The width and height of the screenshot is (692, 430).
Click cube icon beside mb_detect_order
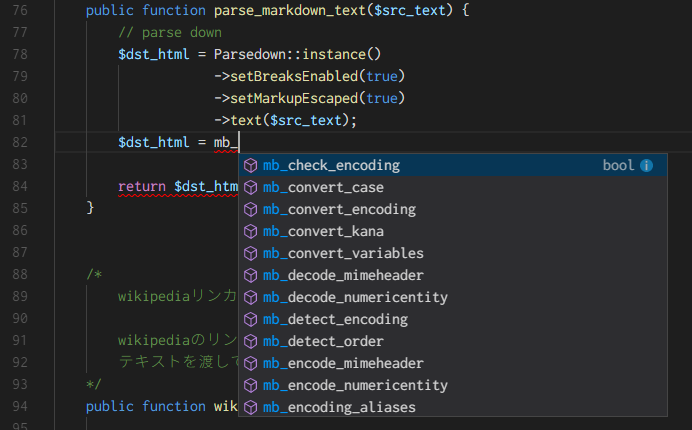pyautogui.click(x=251, y=342)
